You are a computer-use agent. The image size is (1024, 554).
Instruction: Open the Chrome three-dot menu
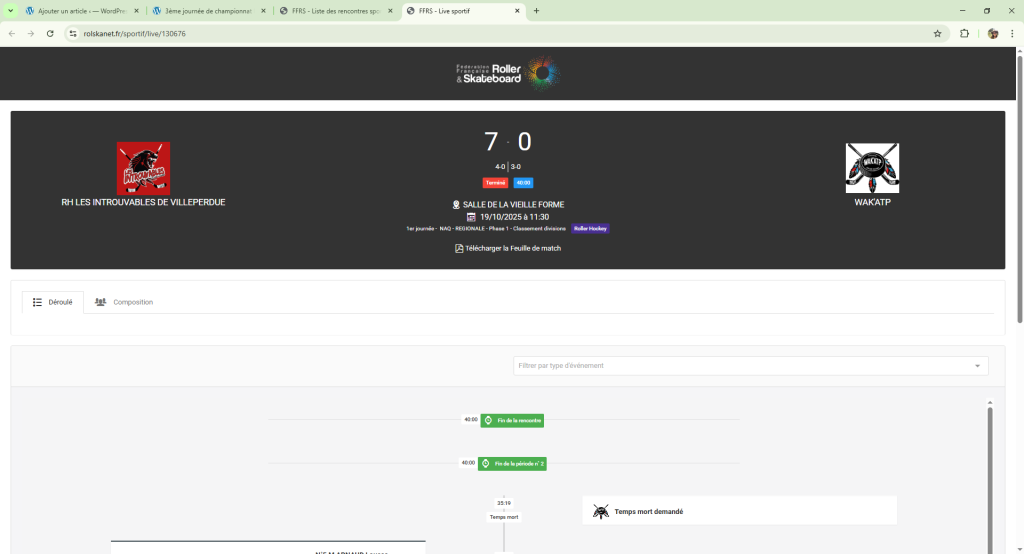point(1011,33)
